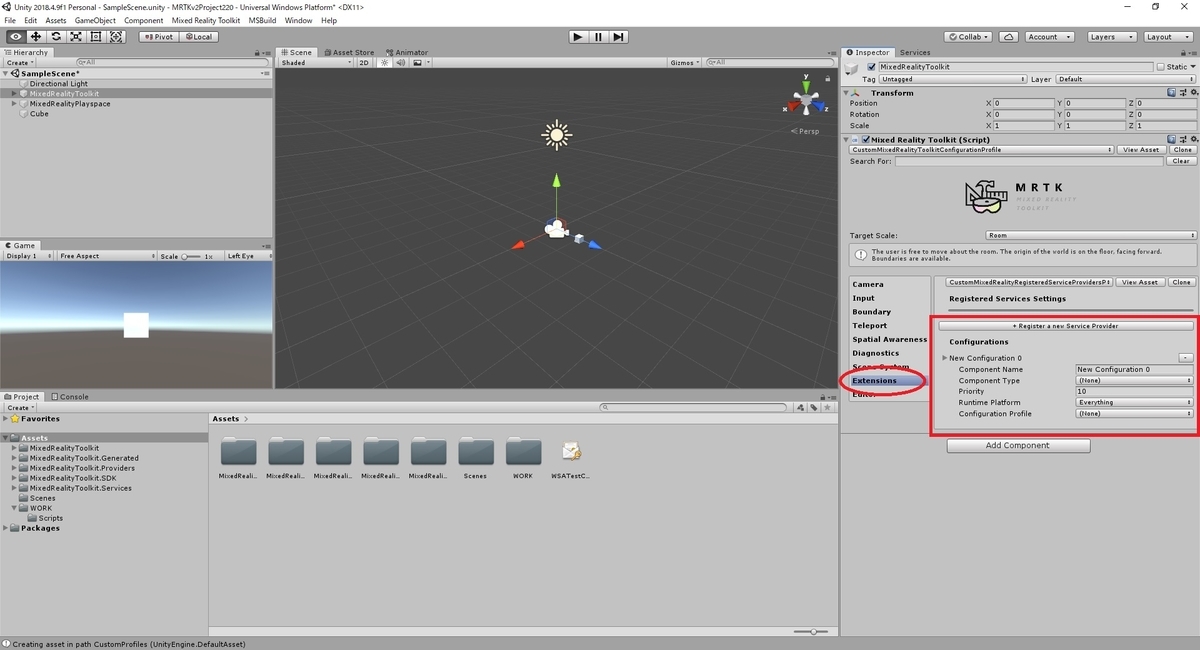The width and height of the screenshot is (1200, 650).
Task: Open the GameObject menu
Action: click(x=95, y=20)
